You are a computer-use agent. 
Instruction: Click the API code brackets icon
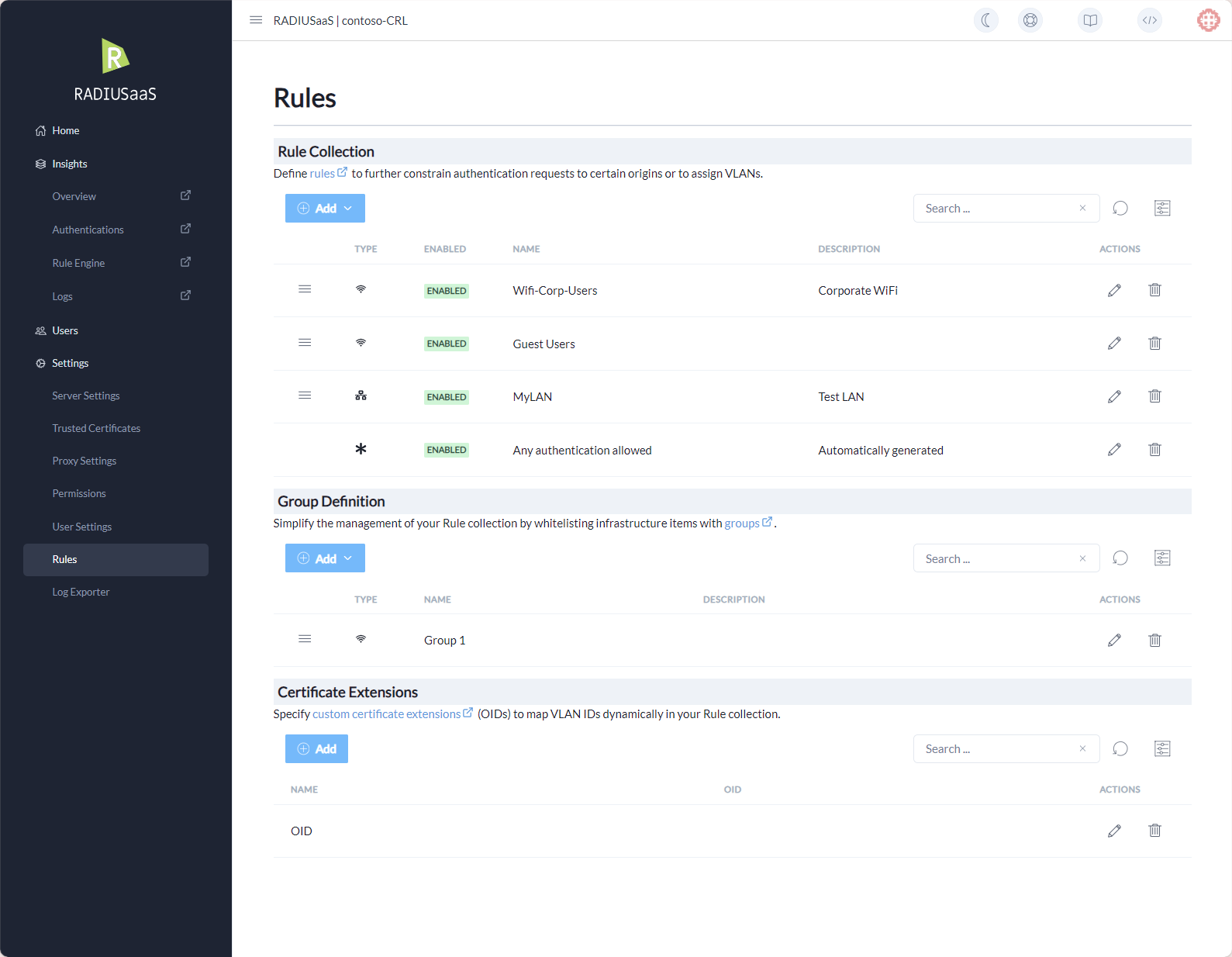point(1149,20)
